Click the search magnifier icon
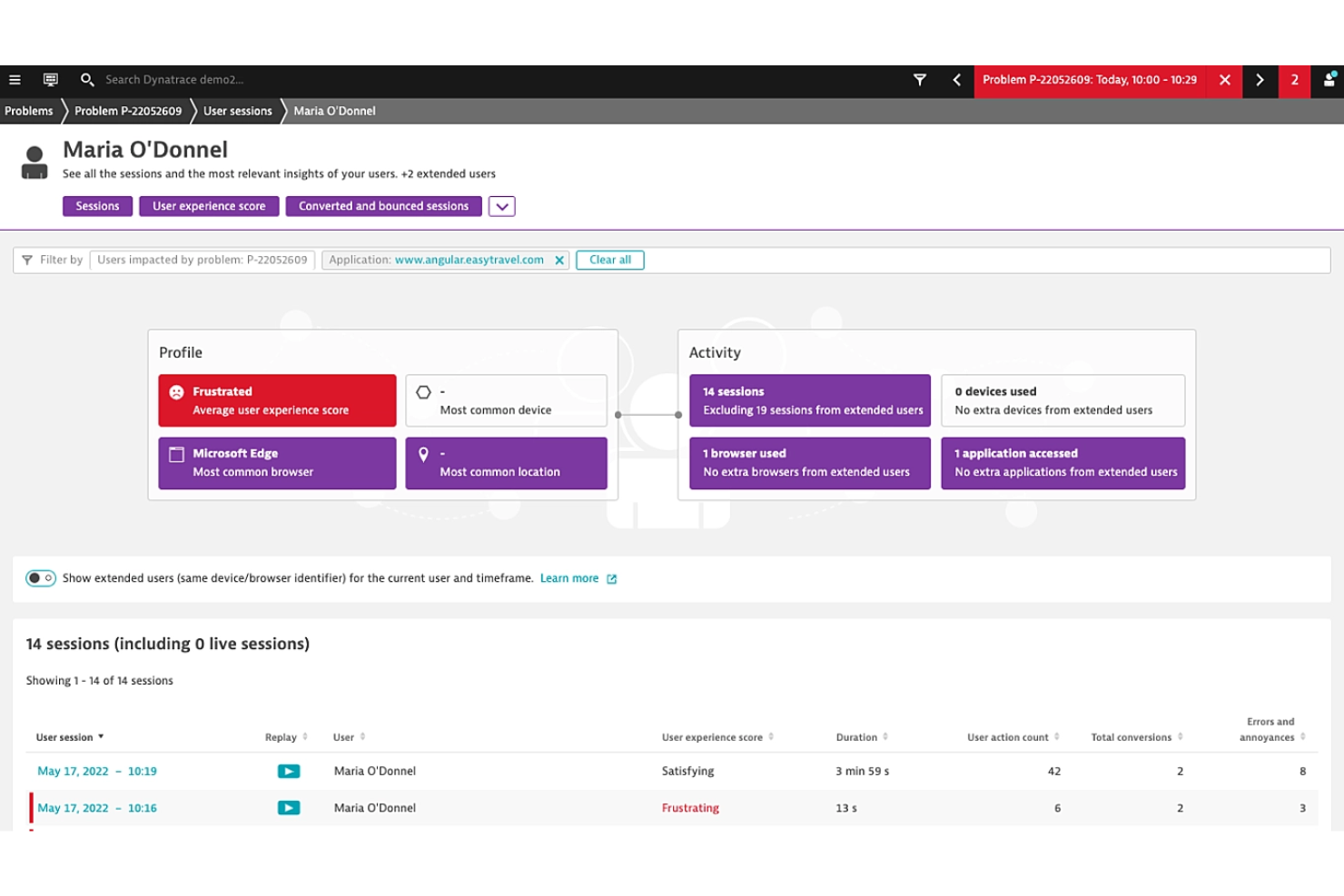1344x896 pixels. point(87,80)
